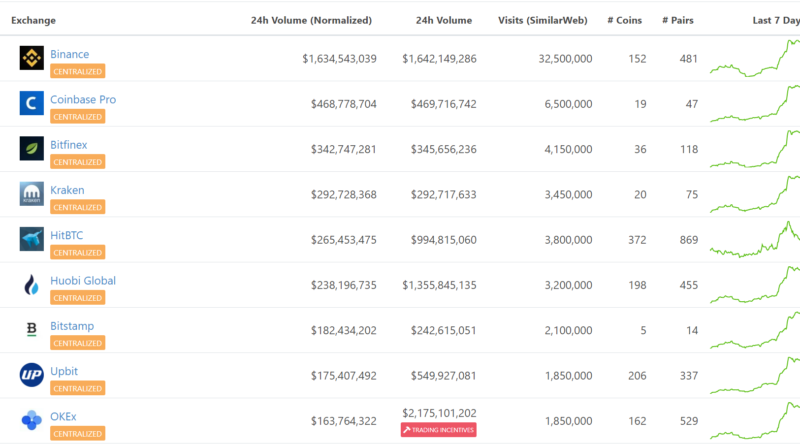Click Binance pairs count 481
The image size is (800, 445).
click(689, 59)
